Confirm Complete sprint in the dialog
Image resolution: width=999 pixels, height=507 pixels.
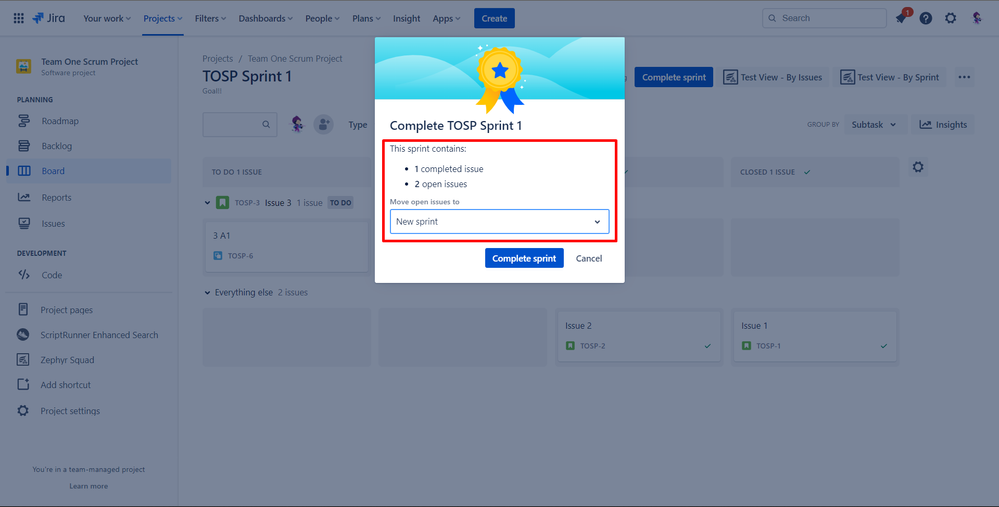pyautogui.click(x=524, y=258)
